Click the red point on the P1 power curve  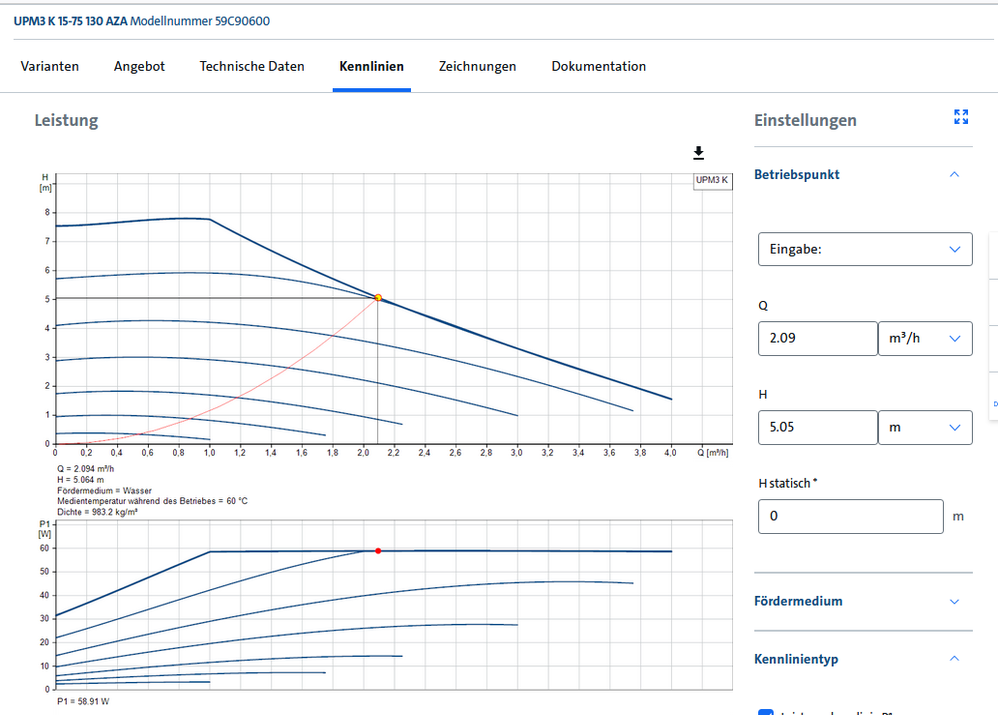click(378, 551)
